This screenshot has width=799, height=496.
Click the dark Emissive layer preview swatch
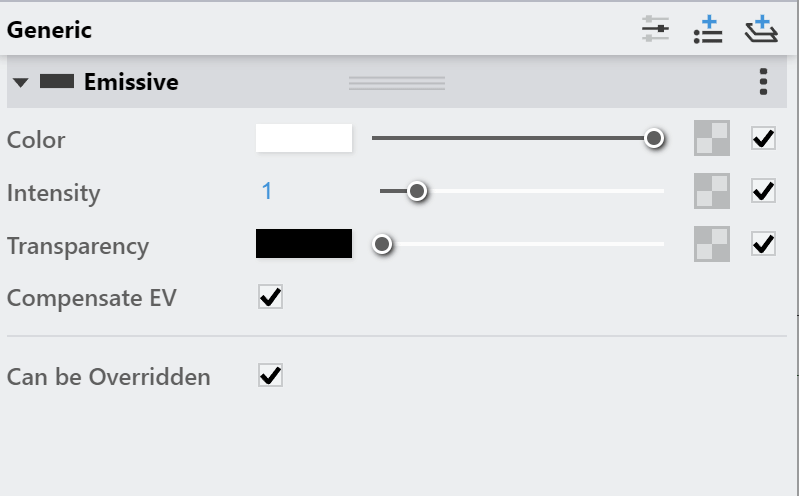coord(57,81)
